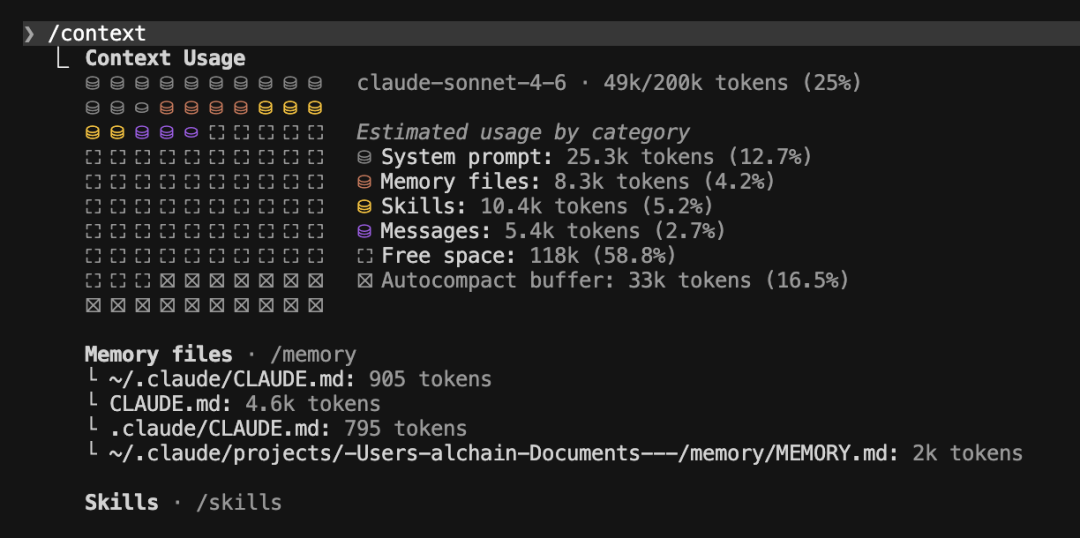Open the /skills command link
This screenshot has width=1080, height=538.
(238, 502)
